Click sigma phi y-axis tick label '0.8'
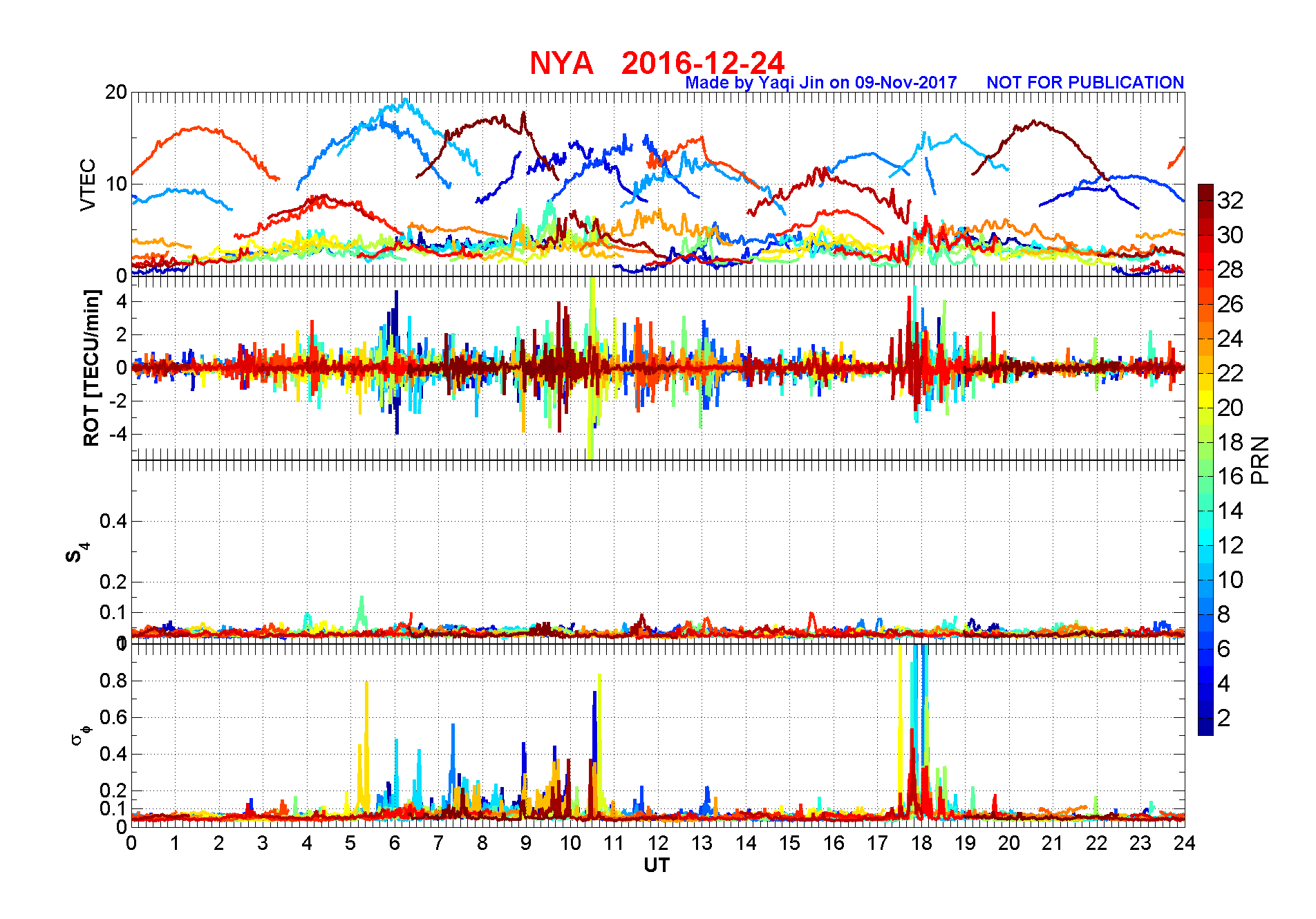1316x919 pixels. coord(113,681)
